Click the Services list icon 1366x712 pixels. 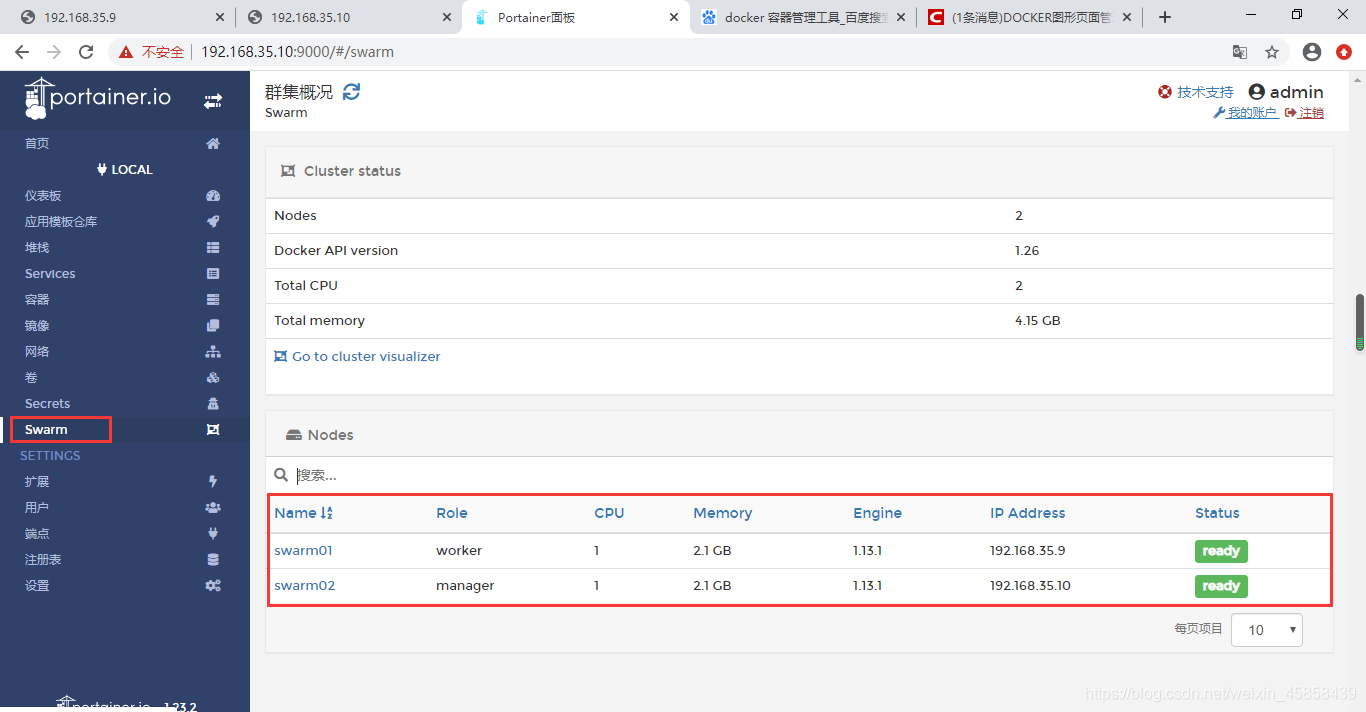point(213,274)
